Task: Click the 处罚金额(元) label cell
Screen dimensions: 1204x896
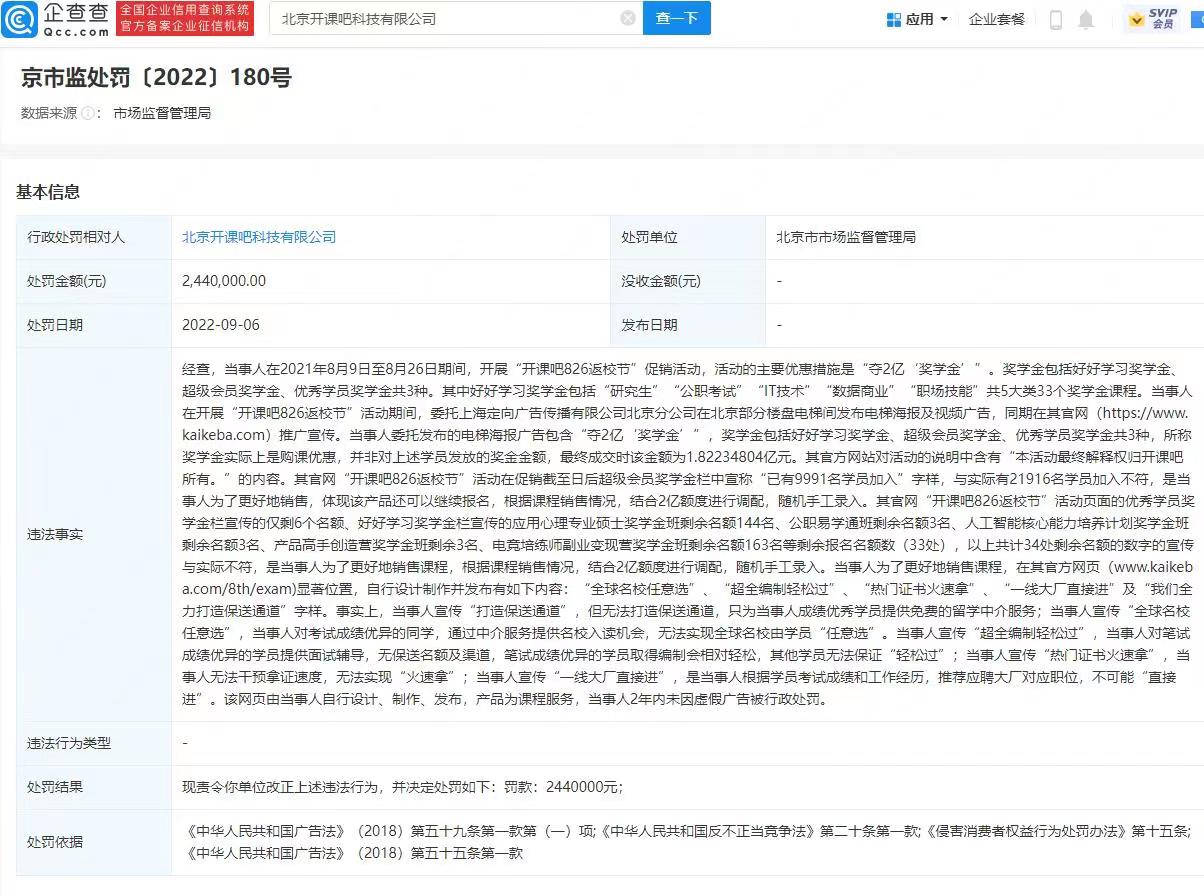Action: pyautogui.click(x=94, y=281)
